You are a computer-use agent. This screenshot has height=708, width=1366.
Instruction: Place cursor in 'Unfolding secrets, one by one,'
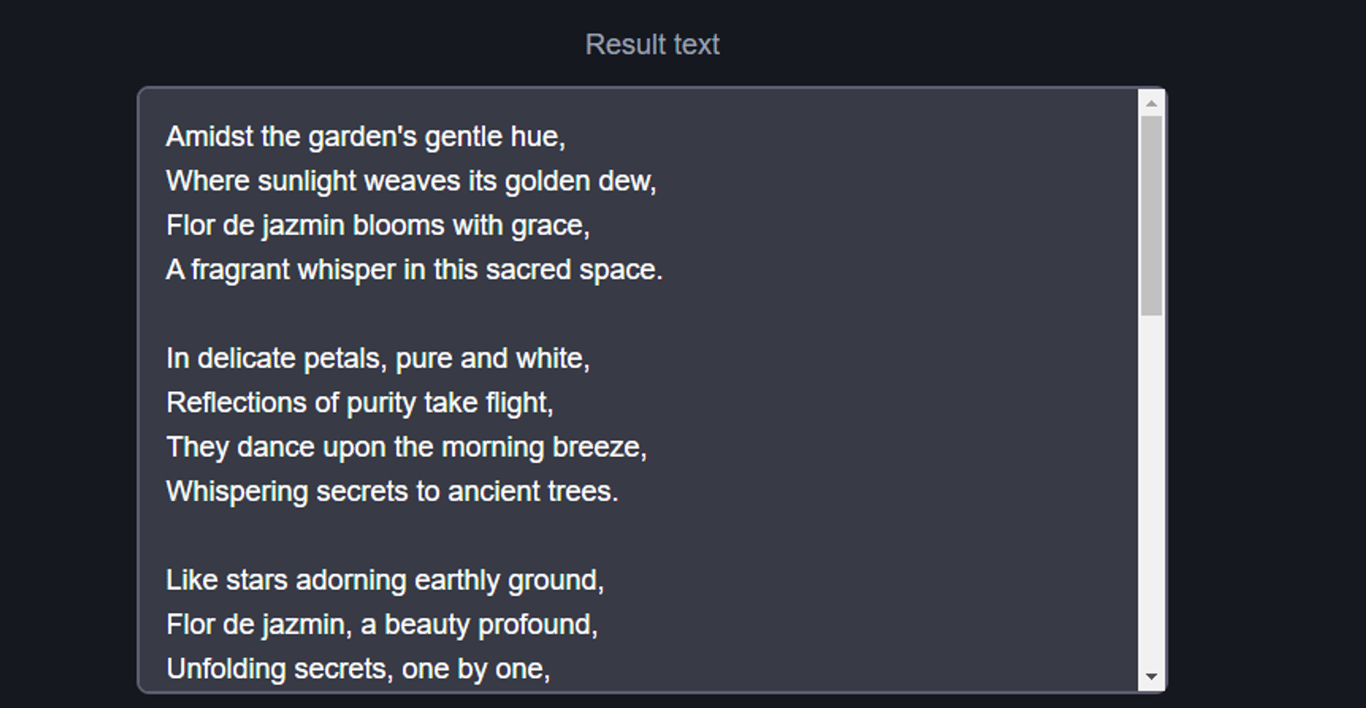pos(358,669)
